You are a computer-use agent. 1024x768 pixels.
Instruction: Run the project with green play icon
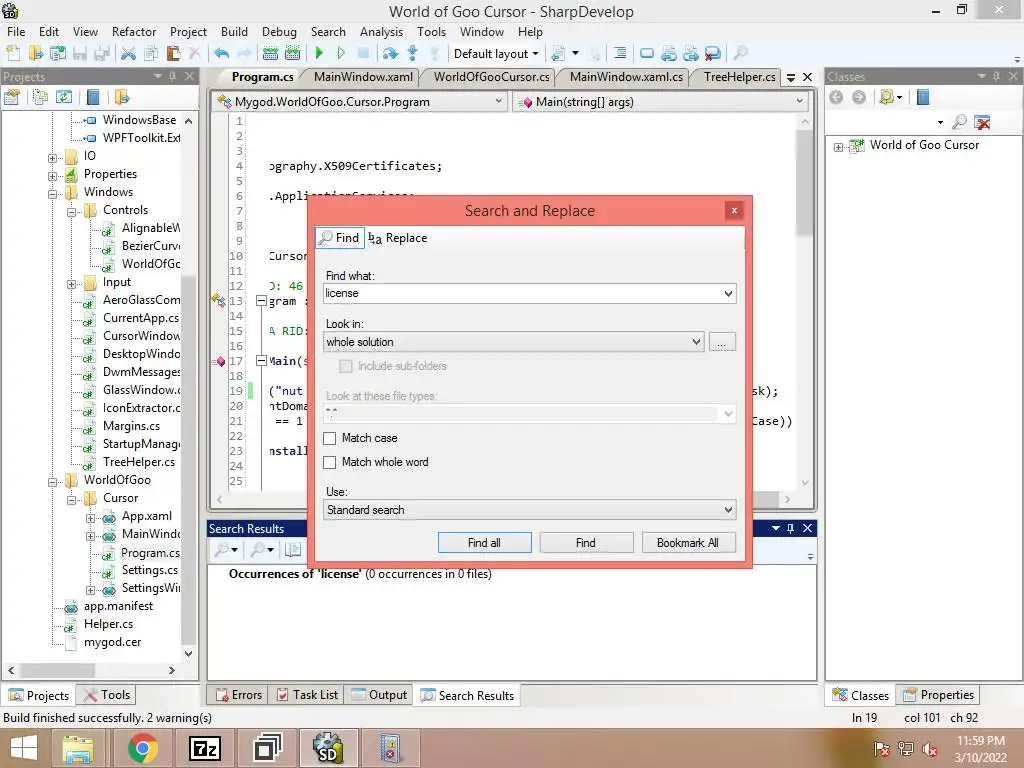pyautogui.click(x=319, y=54)
